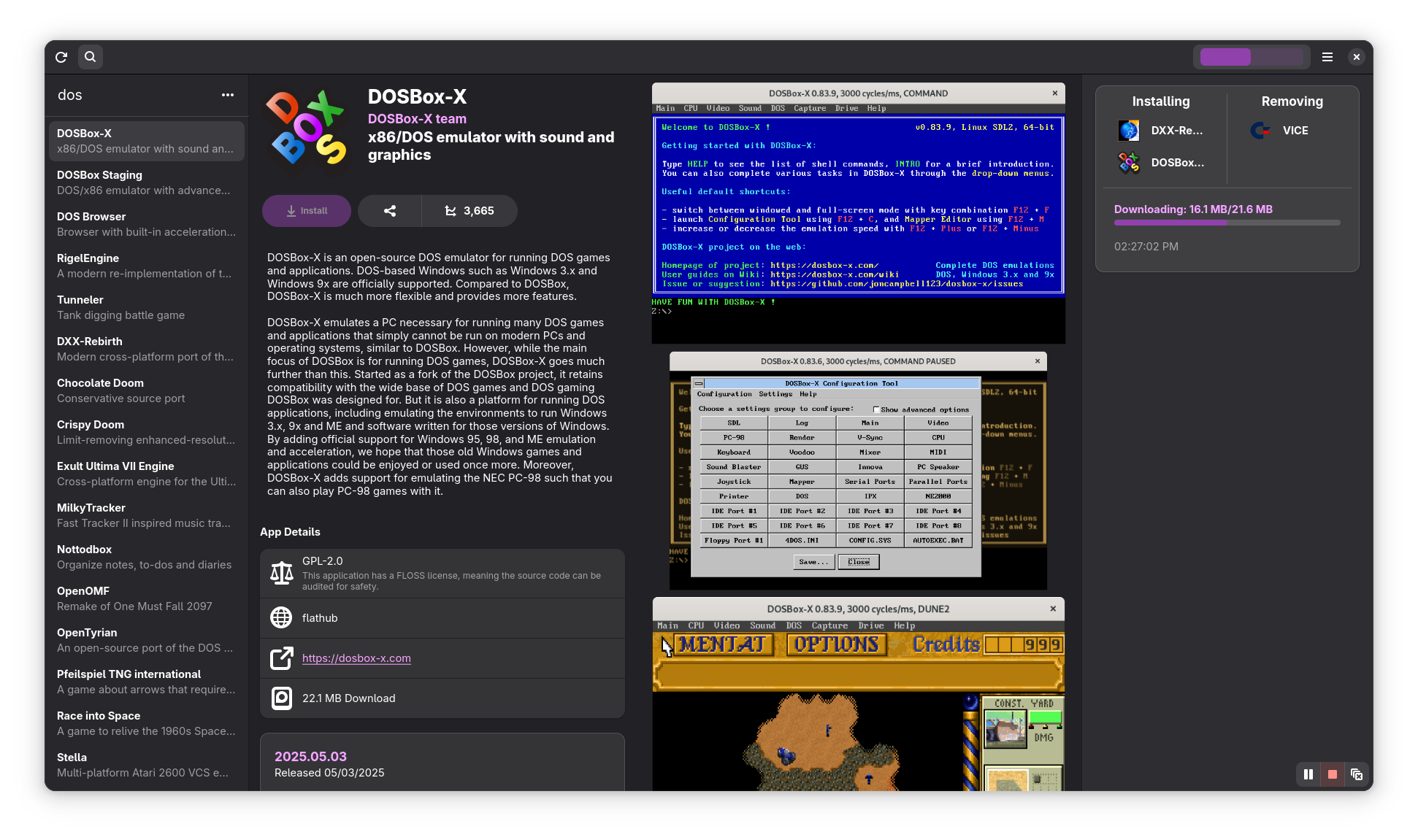Select DOSBox-X in the search results
The image size is (1418, 840).
tap(147, 141)
